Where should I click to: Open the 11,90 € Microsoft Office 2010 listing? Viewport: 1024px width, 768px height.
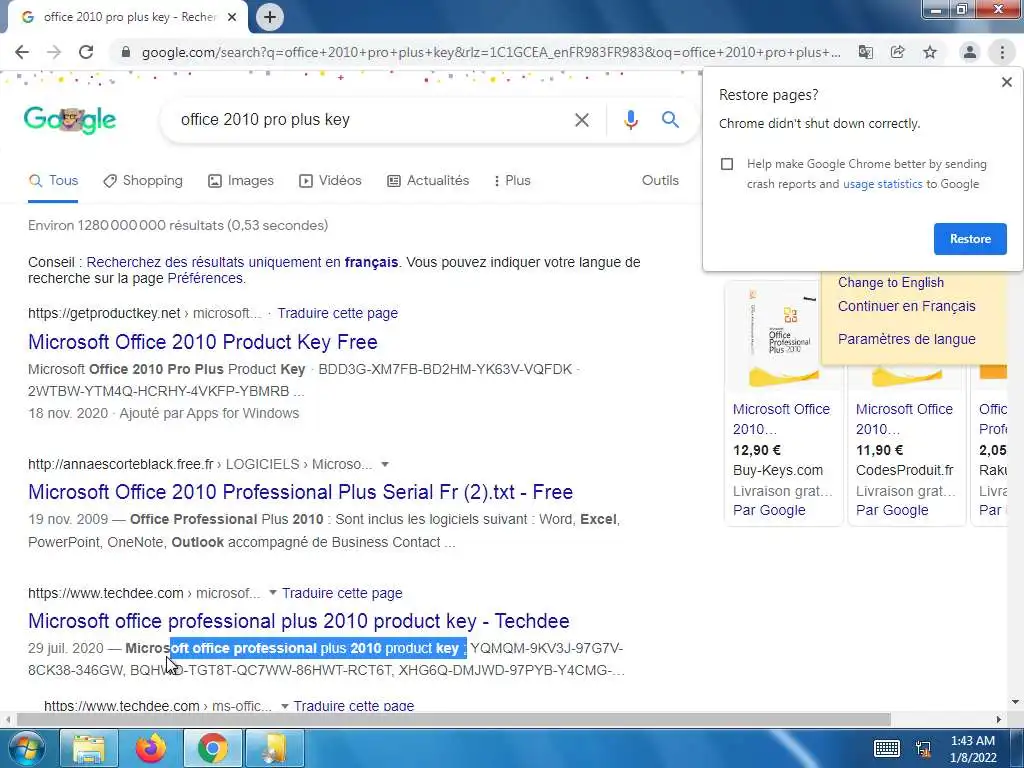coord(904,419)
